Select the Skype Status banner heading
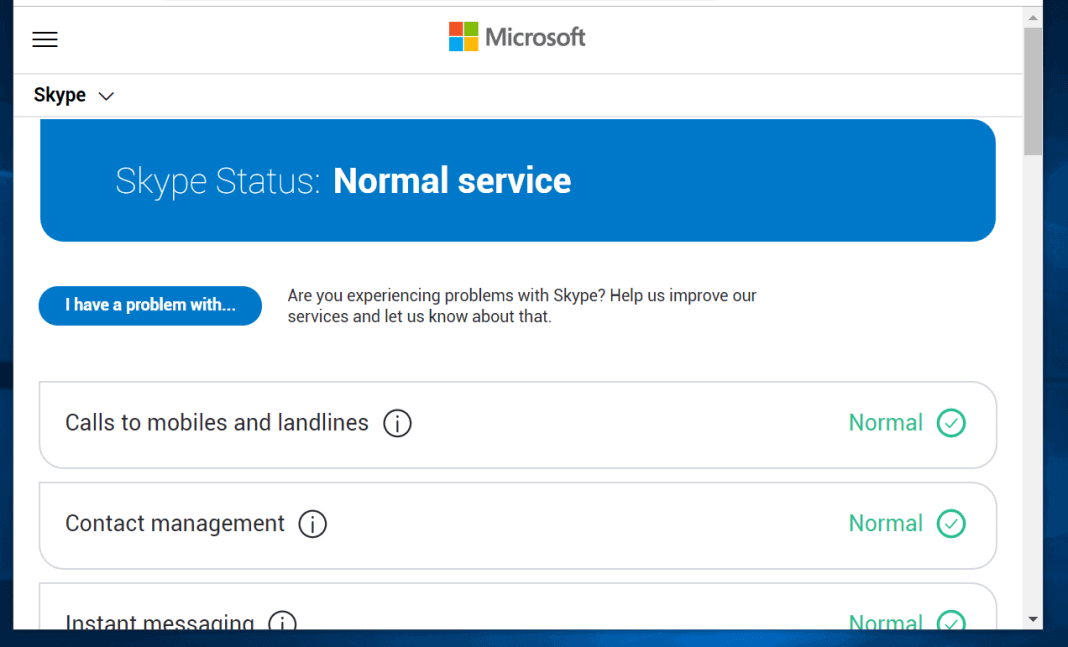 tap(343, 181)
